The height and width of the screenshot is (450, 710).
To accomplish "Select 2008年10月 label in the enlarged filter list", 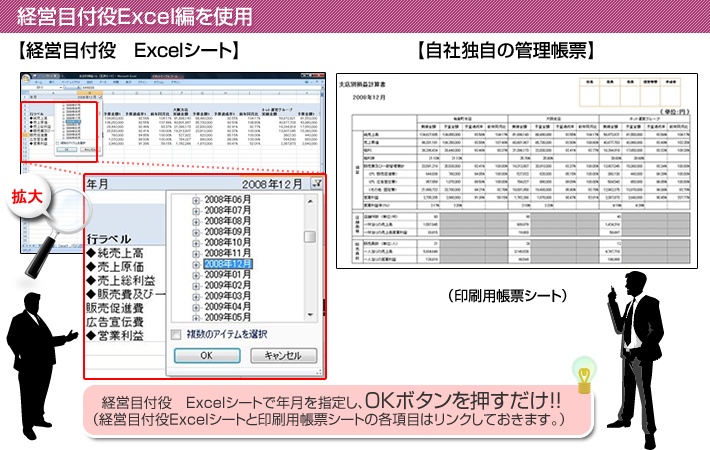I will [227, 242].
